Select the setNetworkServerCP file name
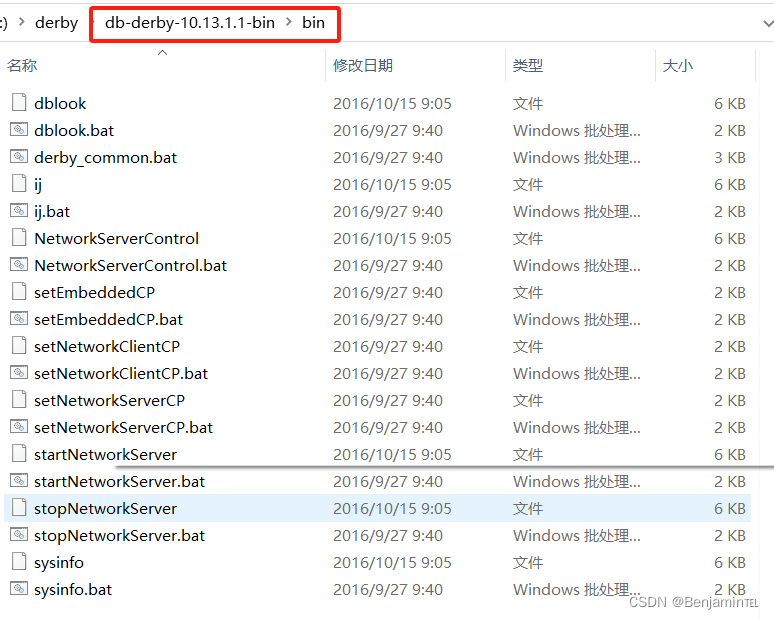The height and width of the screenshot is (619, 774). pos(109,401)
